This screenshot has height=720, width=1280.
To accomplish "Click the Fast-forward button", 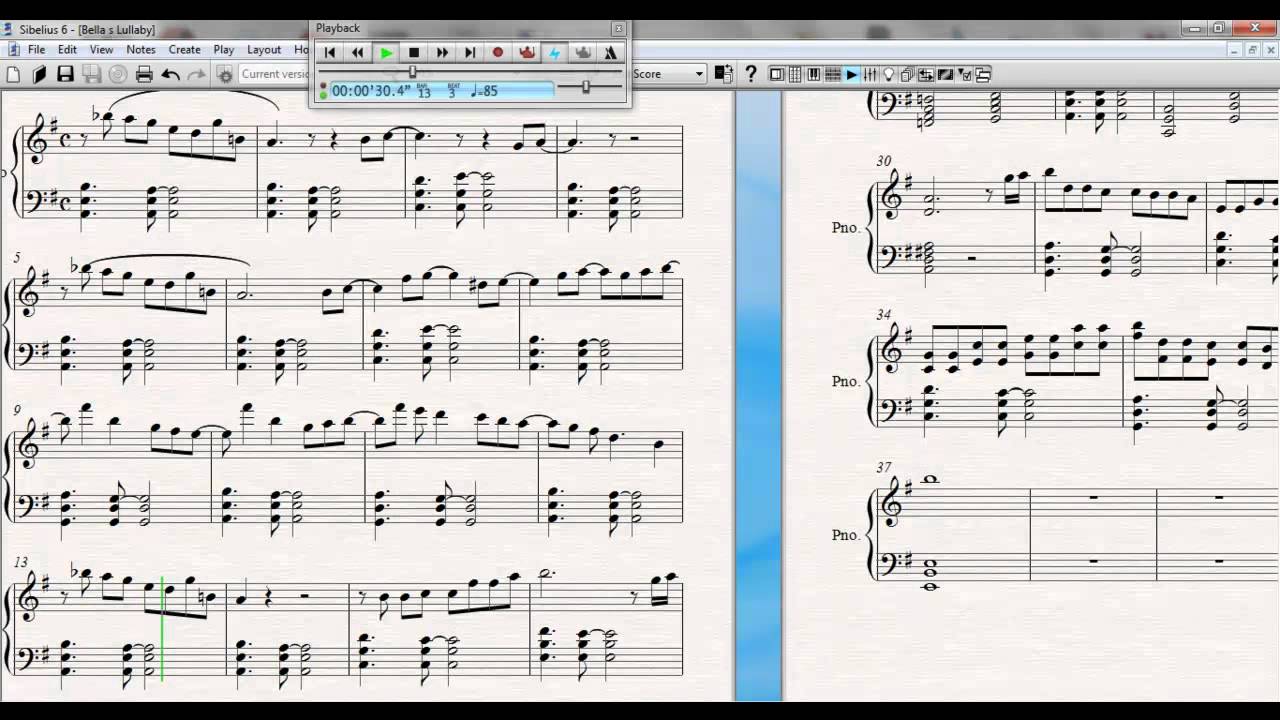I will 442,53.
